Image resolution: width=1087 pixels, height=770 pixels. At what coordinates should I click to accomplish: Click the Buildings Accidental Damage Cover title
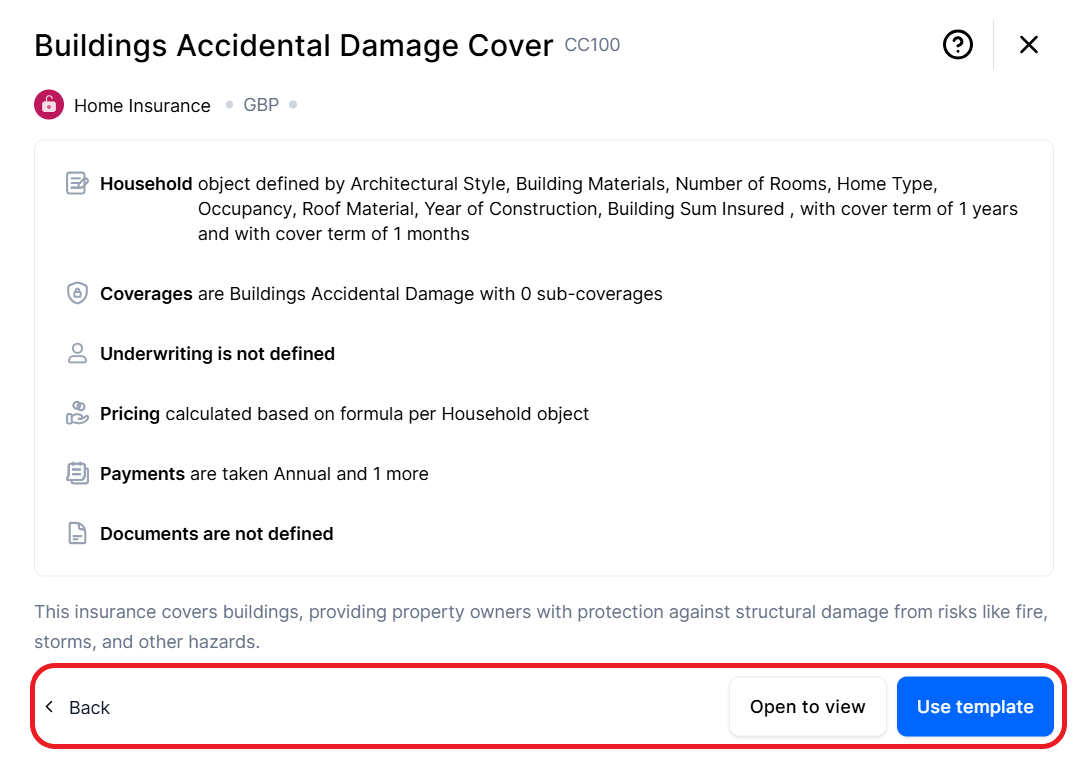click(293, 46)
